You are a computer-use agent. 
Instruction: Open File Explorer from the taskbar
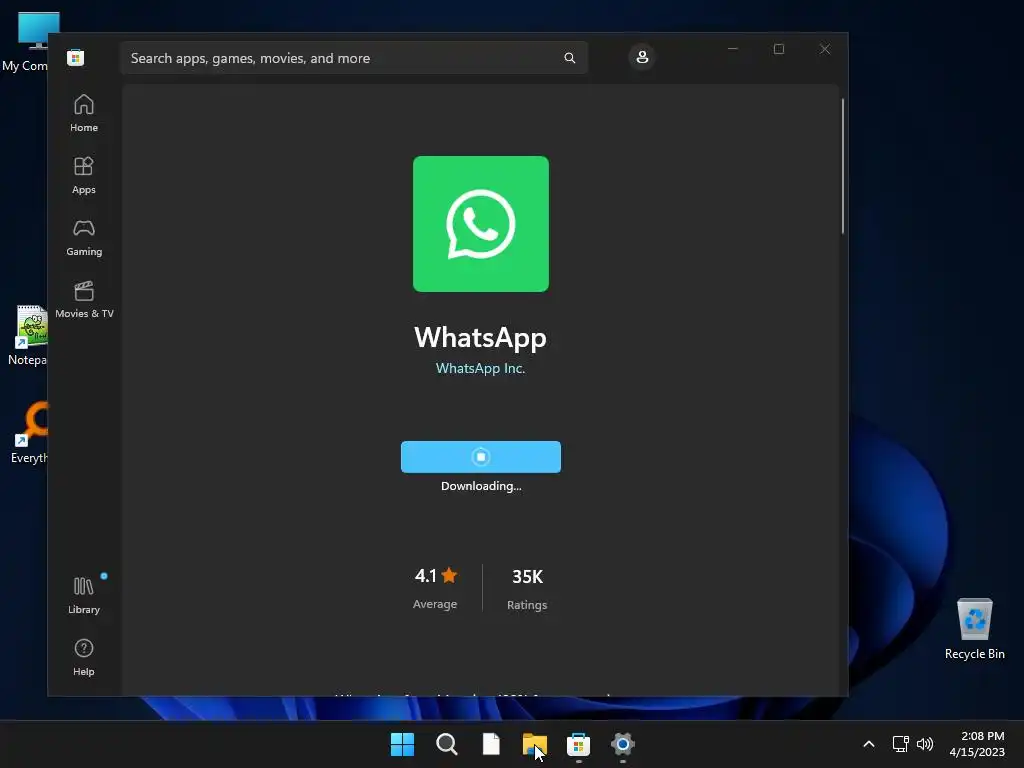pyautogui.click(x=535, y=744)
